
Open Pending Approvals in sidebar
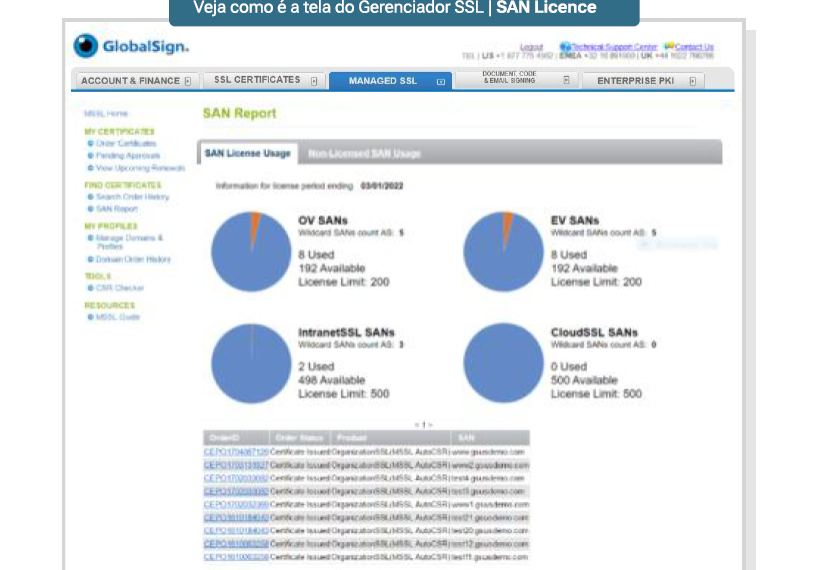128,155
